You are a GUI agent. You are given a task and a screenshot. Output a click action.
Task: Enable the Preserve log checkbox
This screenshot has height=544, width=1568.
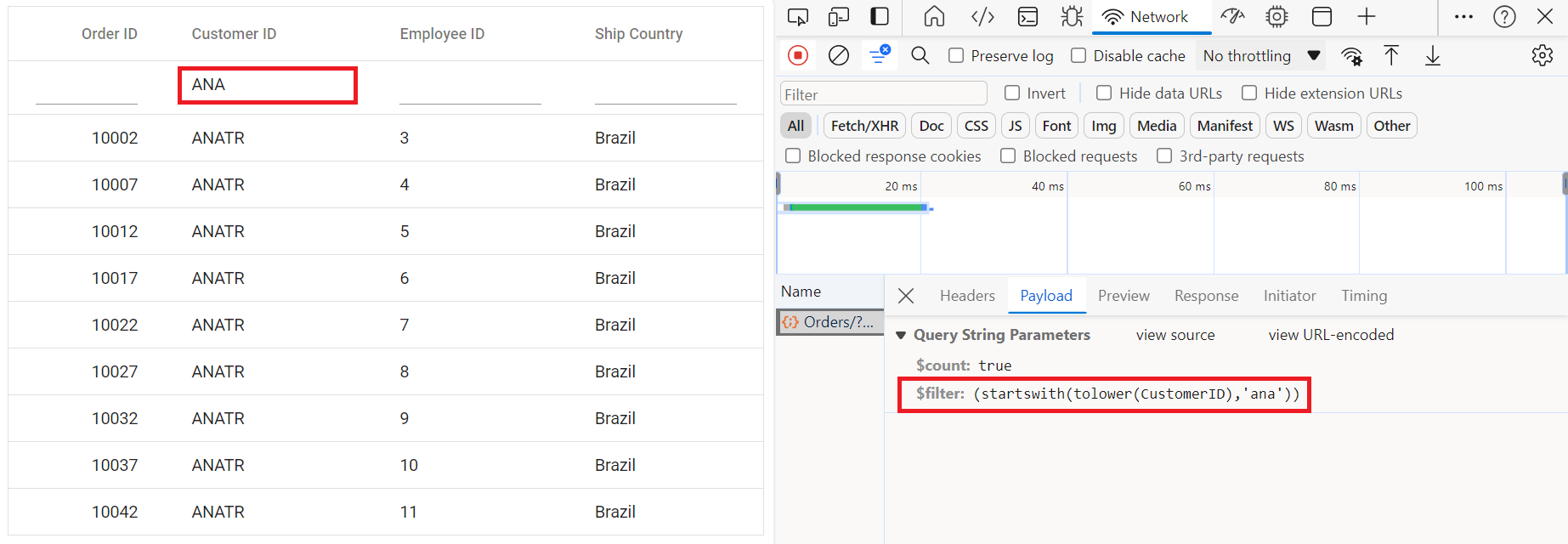[956, 55]
